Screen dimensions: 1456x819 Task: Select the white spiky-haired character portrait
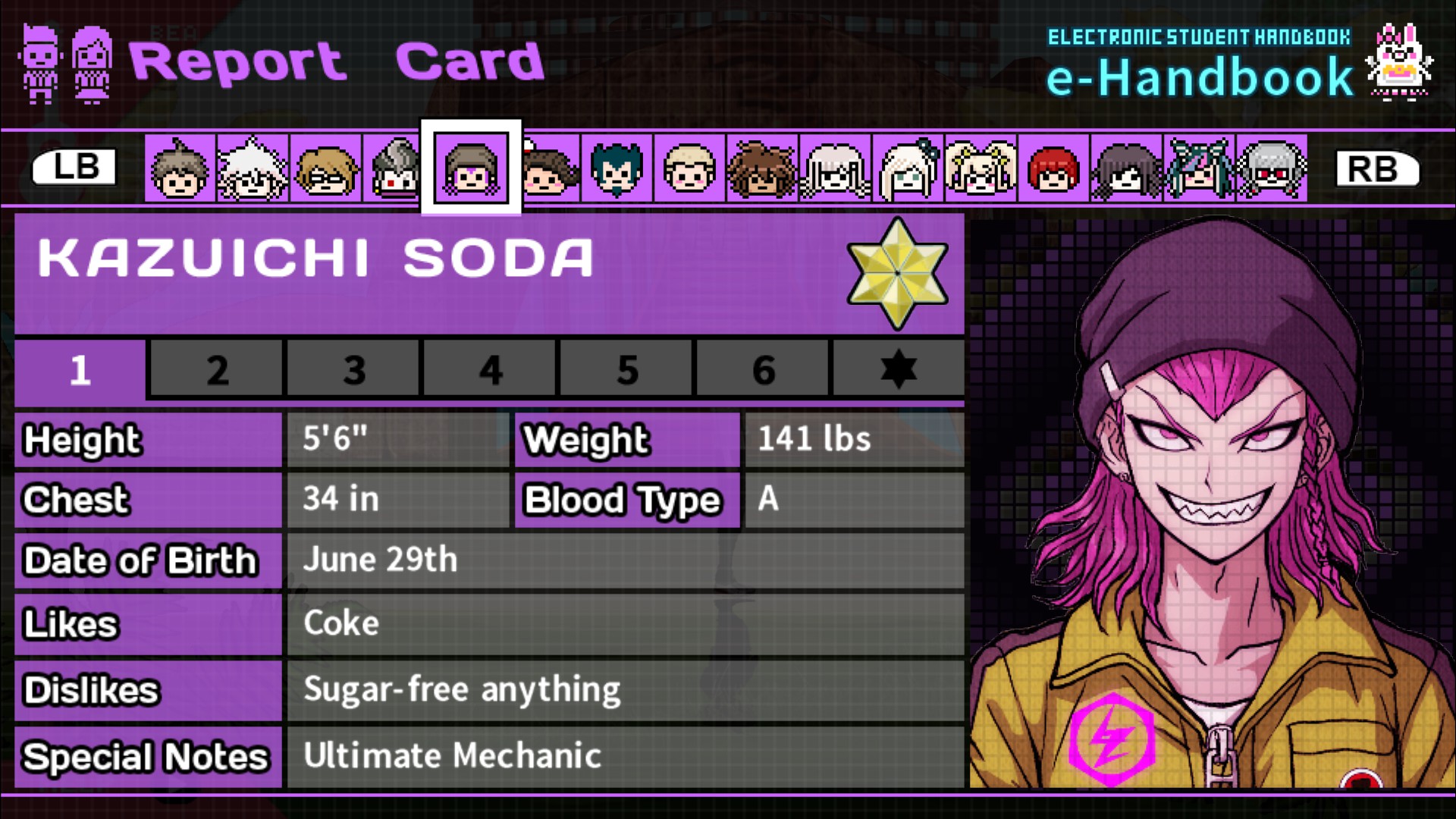(x=253, y=168)
